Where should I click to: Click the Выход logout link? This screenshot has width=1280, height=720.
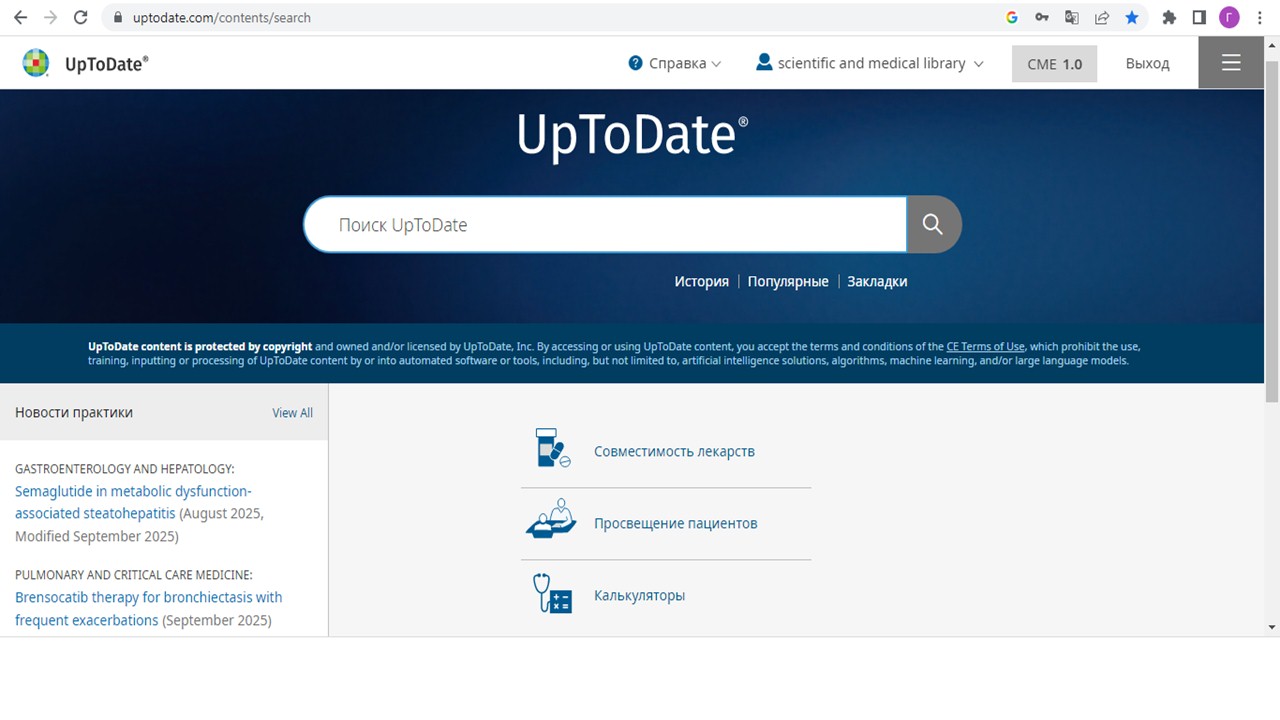tap(1147, 63)
